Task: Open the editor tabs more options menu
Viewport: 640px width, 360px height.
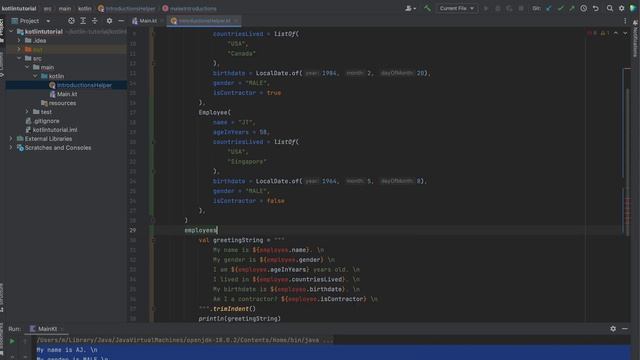Action: tap(625, 21)
